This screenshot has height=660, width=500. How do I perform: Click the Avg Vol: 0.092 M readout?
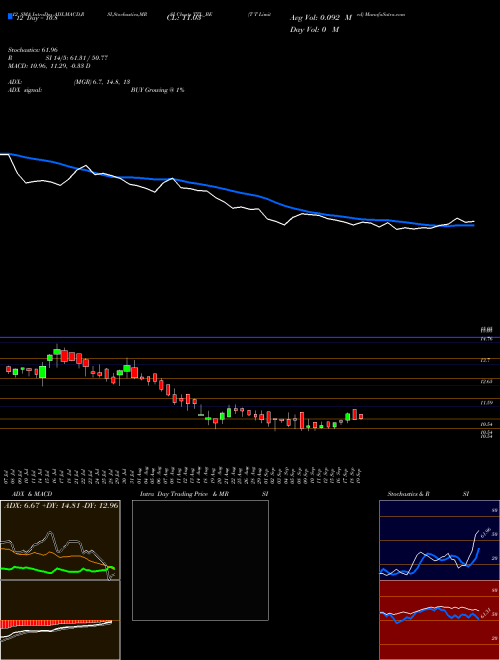tap(321, 18)
